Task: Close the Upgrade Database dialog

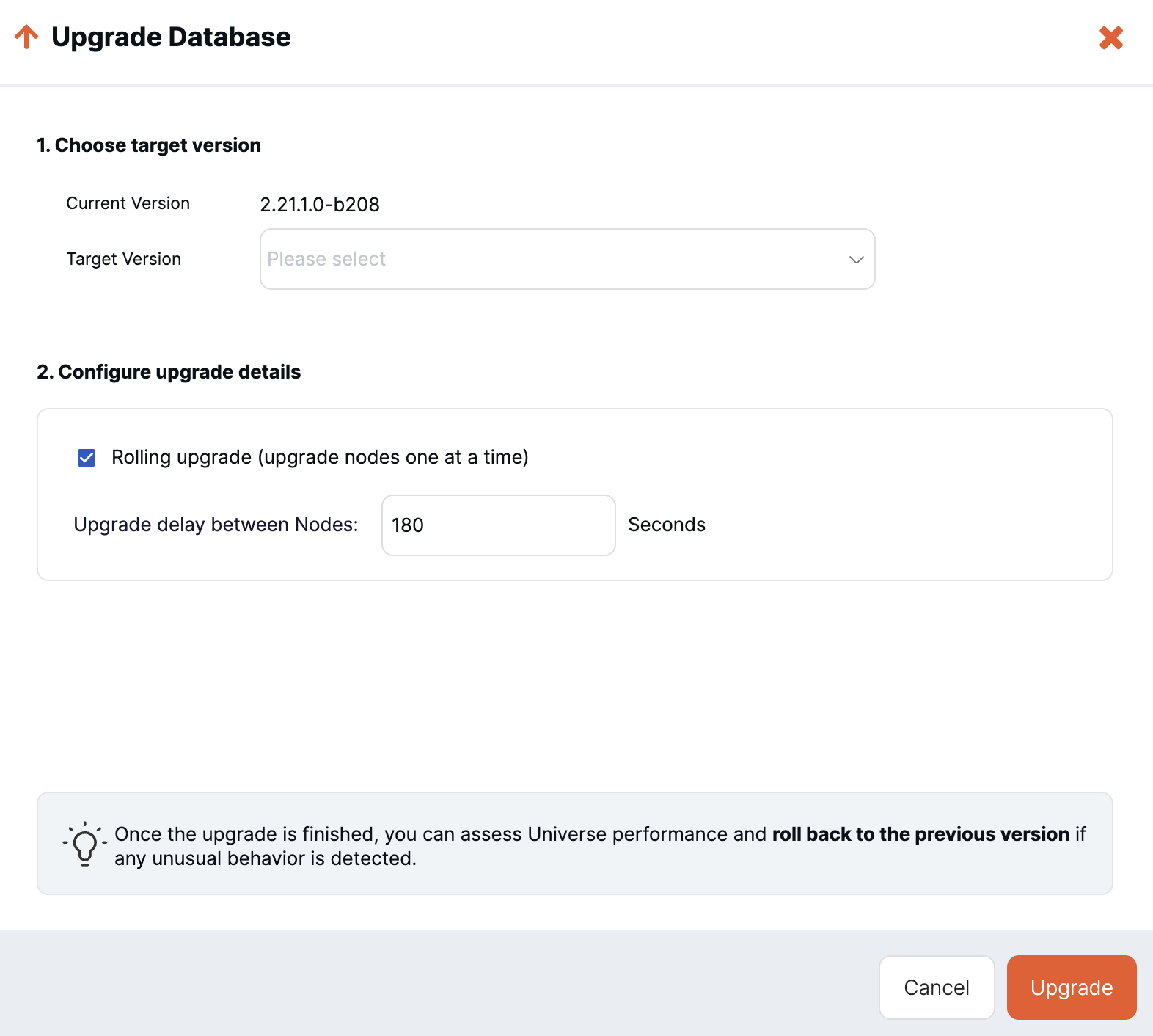Action: [x=1110, y=37]
